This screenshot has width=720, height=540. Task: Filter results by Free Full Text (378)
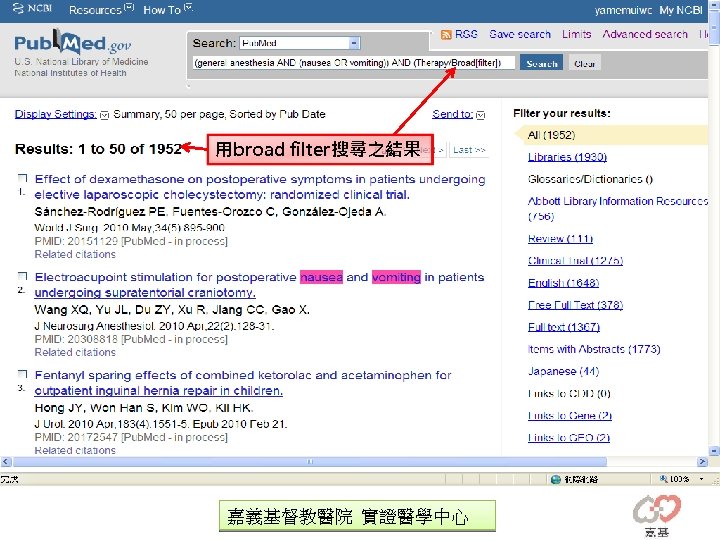(575, 305)
